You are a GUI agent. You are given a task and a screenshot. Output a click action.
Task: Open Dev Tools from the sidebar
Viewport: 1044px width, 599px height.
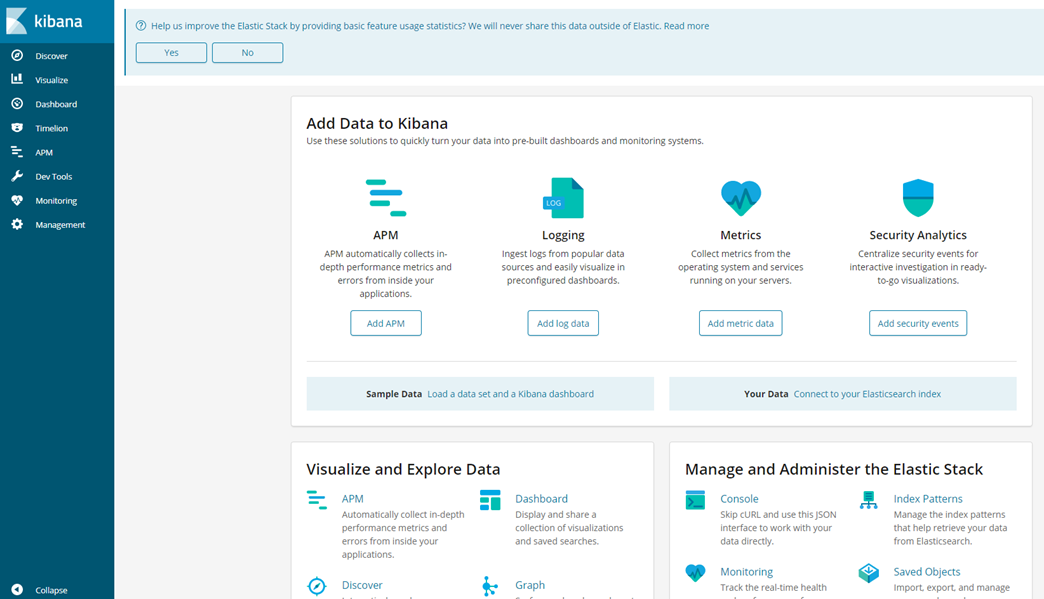click(x=54, y=176)
